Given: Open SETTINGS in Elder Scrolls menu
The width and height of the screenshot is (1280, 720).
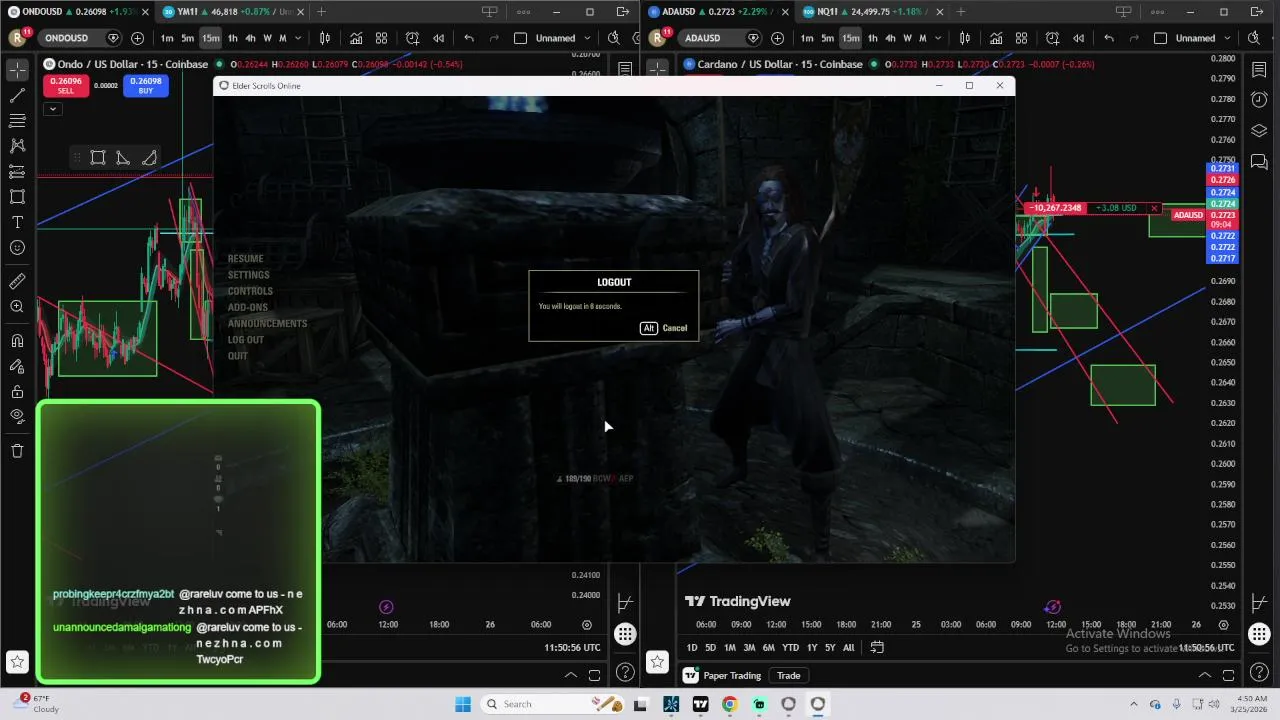Looking at the screenshot, I should pyautogui.click(x=248, y=275).
